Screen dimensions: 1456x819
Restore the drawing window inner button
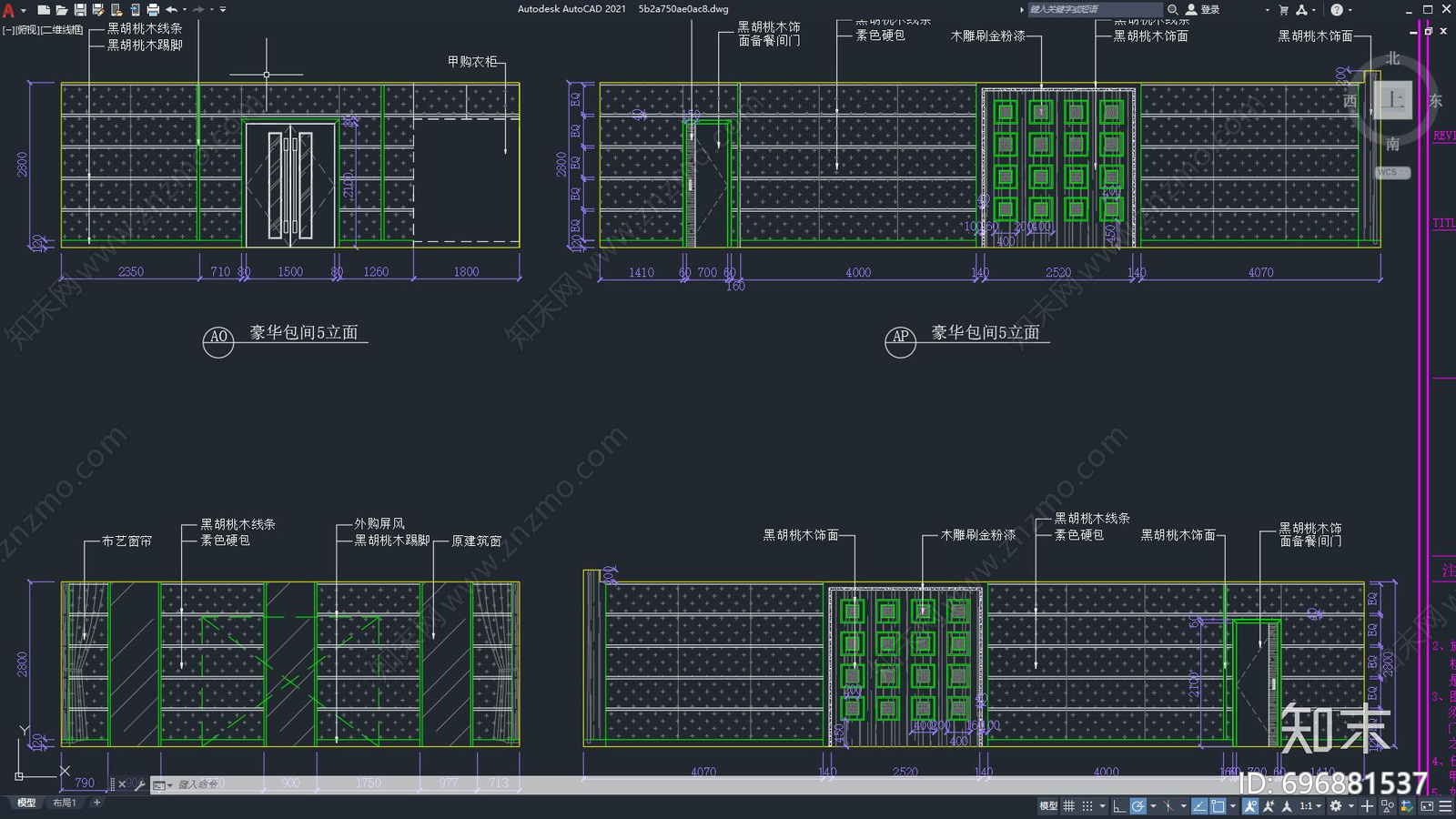click(x=1429, y=31)
